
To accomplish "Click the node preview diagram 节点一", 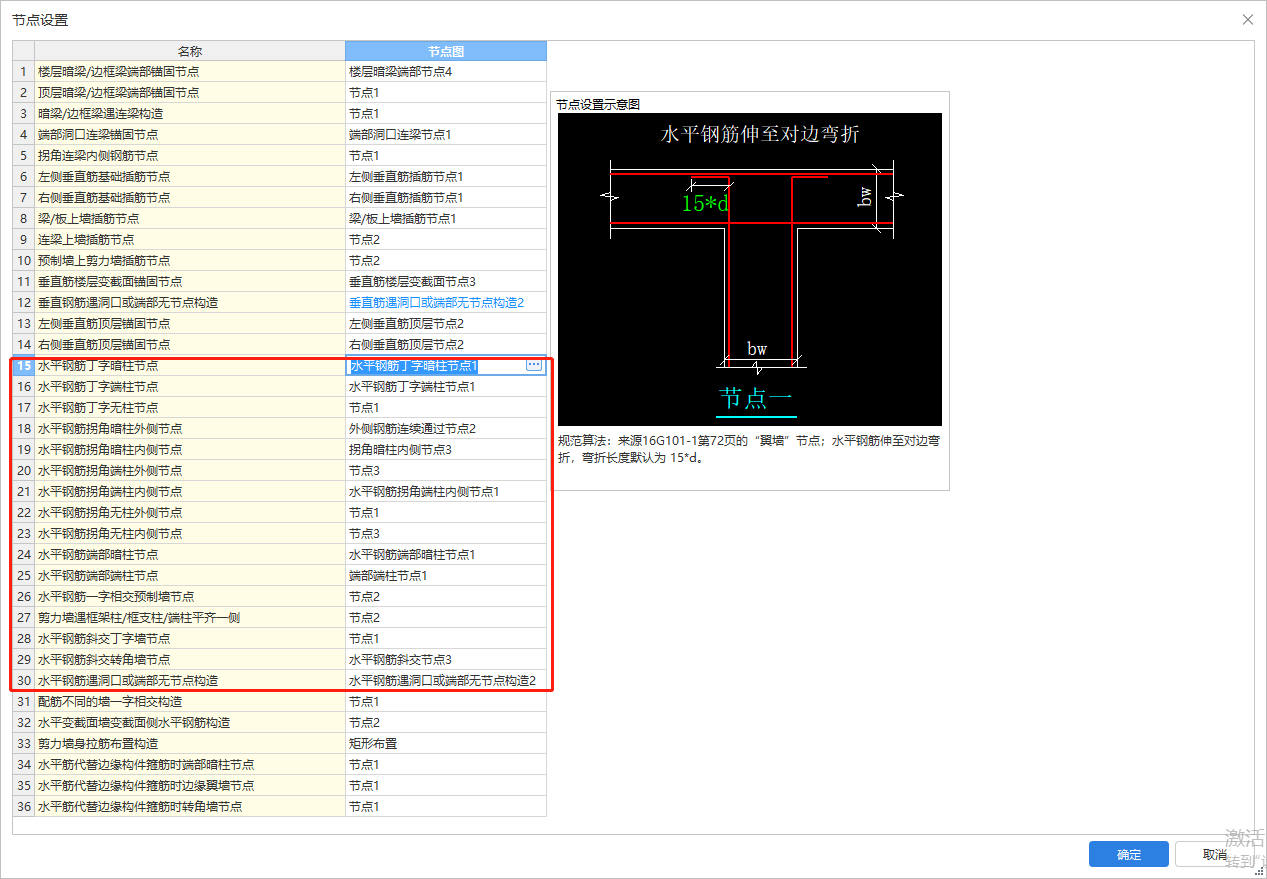I will [x=750, y=269].
